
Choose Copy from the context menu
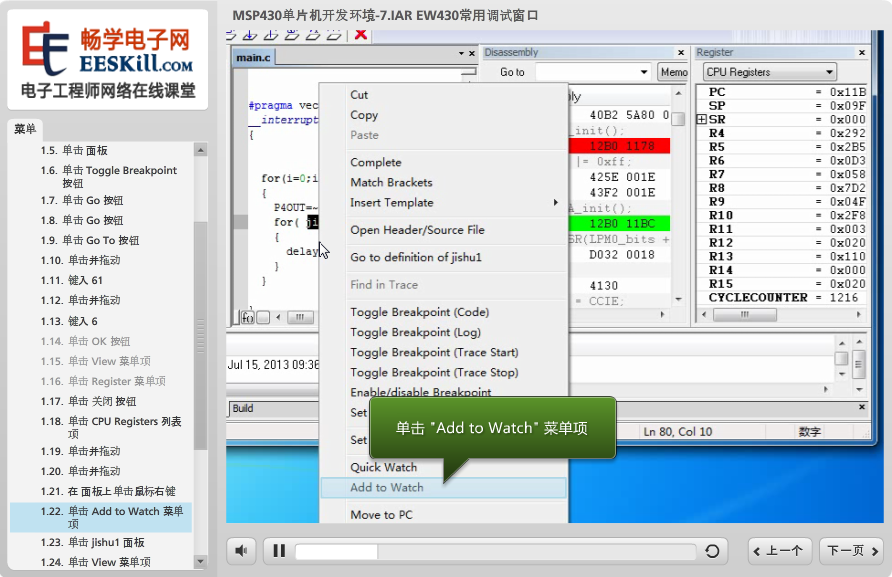[x=364, y=116]
